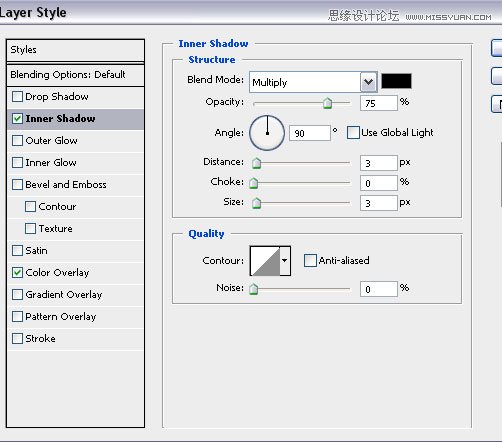Click the Size slider handle

(256, 203)
